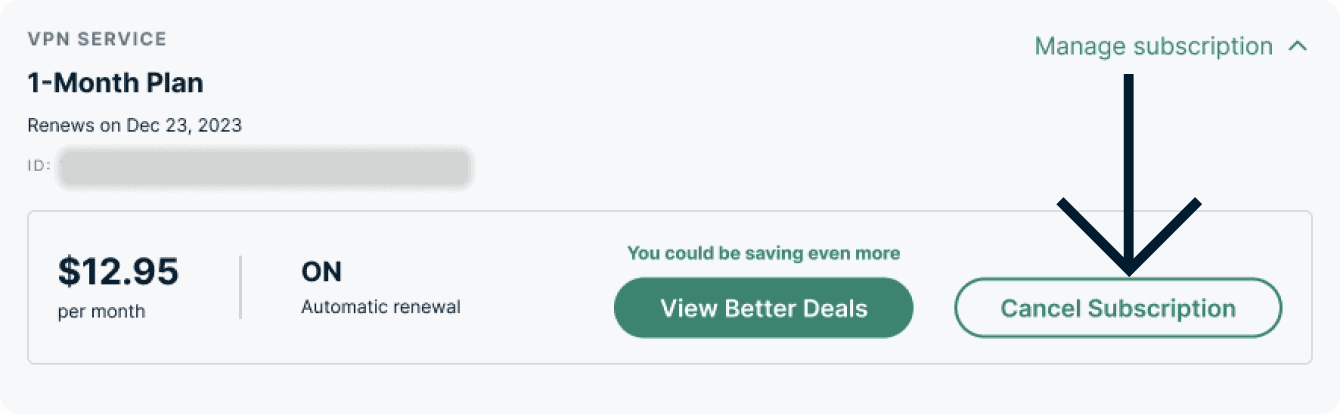Viewport: 1340px width, 414px height.
Task: Click the 1-Month Plan heading
Action: (116, 82)
